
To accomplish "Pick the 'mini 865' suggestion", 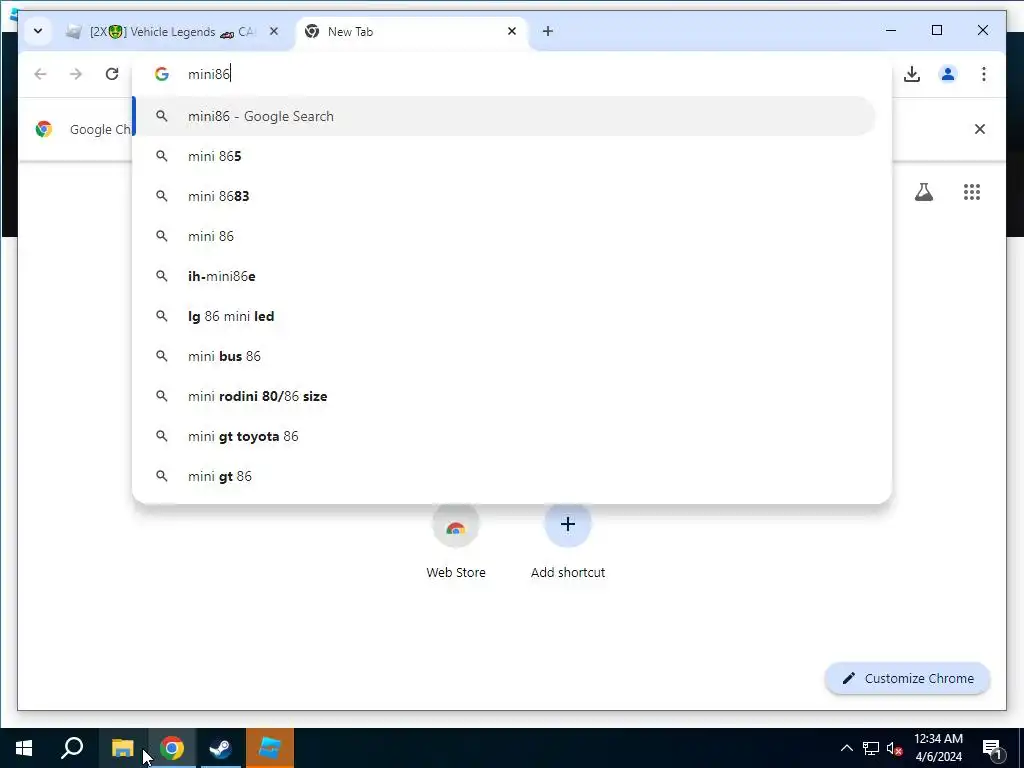I will 504,156.
